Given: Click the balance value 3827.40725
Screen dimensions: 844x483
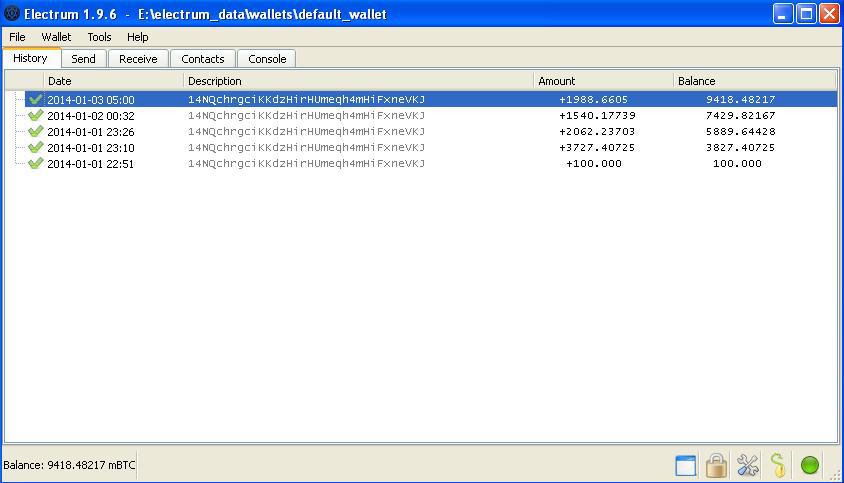Looking at the screenshot, I should pos(741,148).
